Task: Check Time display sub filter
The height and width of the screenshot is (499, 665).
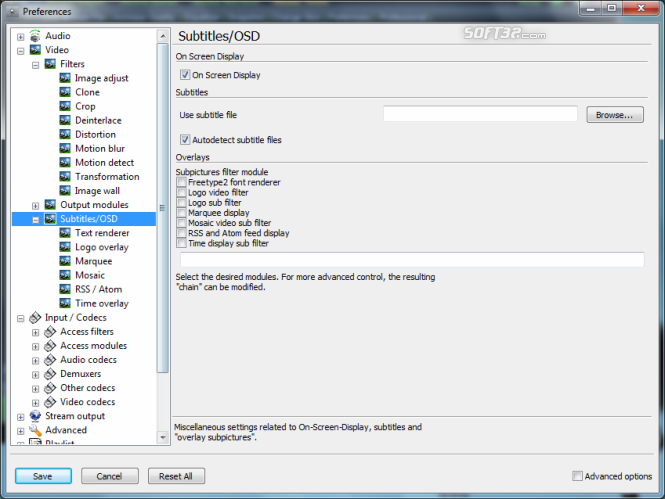Action: point(182,243)
